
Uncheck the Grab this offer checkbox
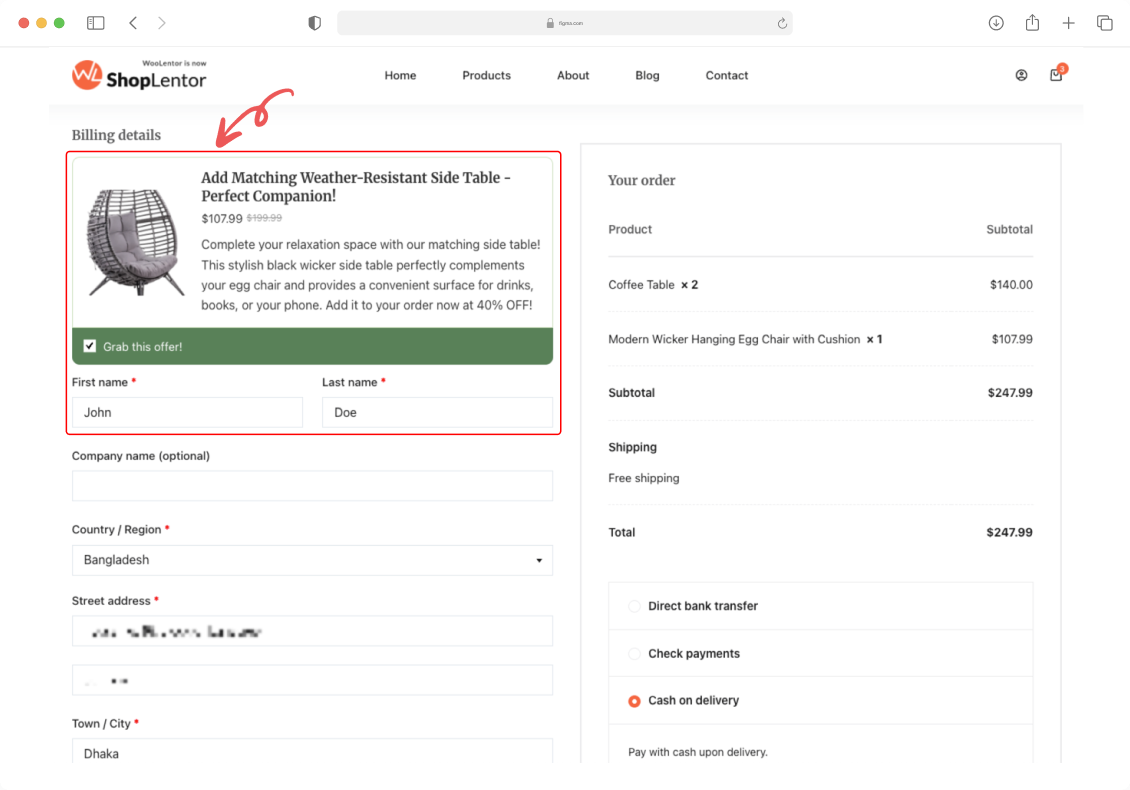pos(89,346)
